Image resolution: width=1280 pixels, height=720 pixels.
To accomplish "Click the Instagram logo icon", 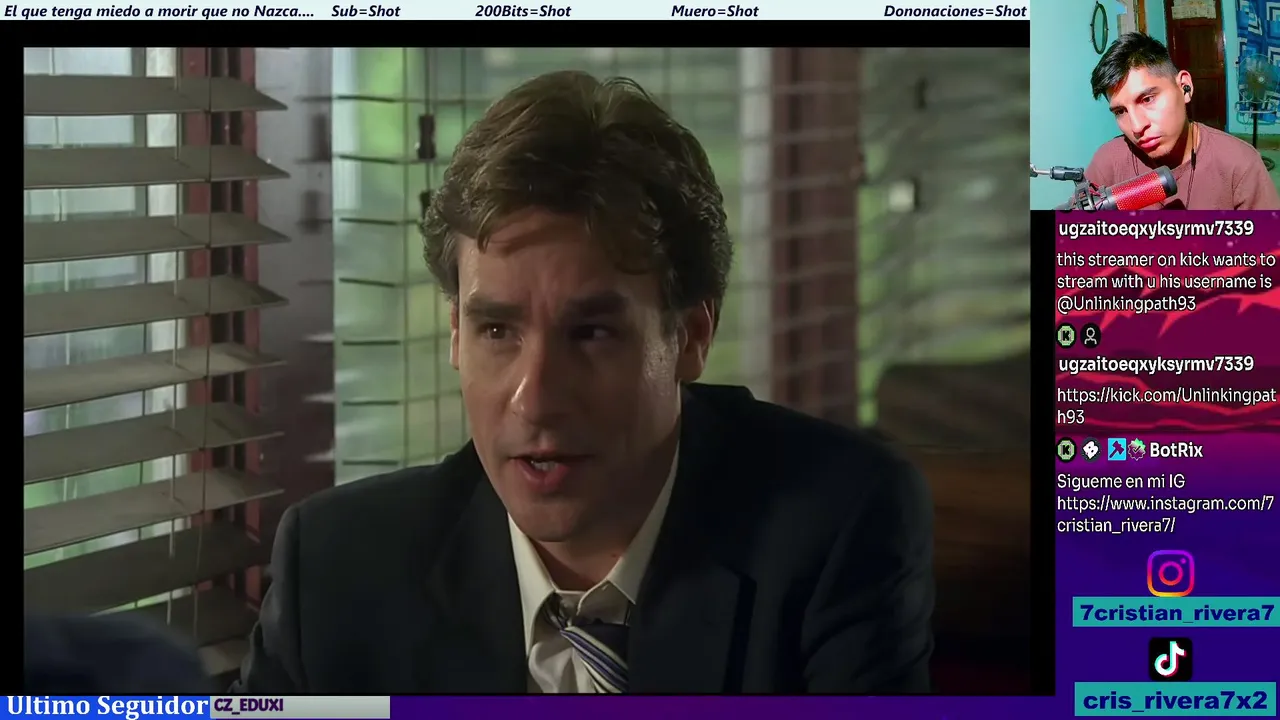I will (x=1170, y=574).
